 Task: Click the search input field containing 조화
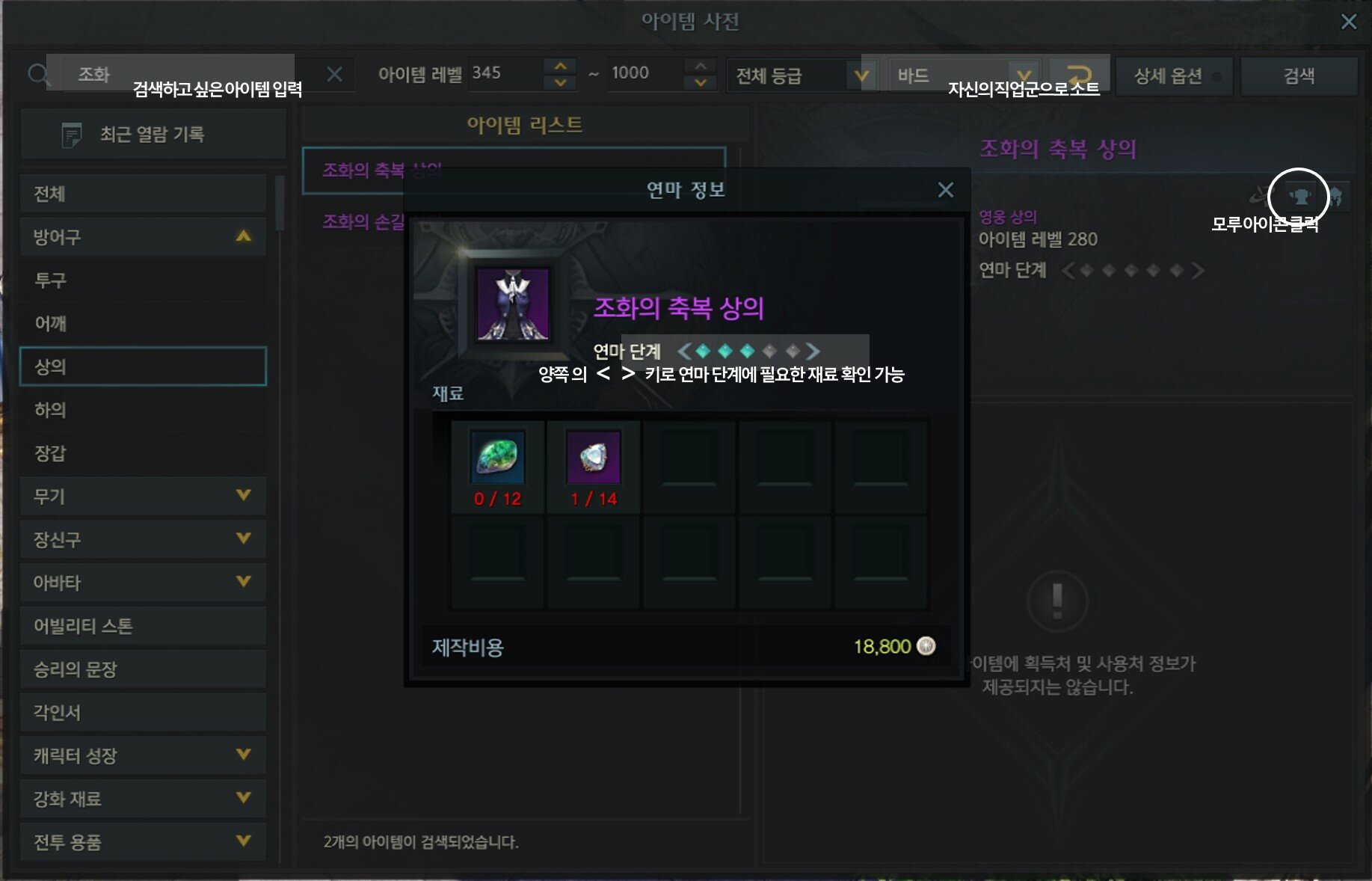[185, 74]
